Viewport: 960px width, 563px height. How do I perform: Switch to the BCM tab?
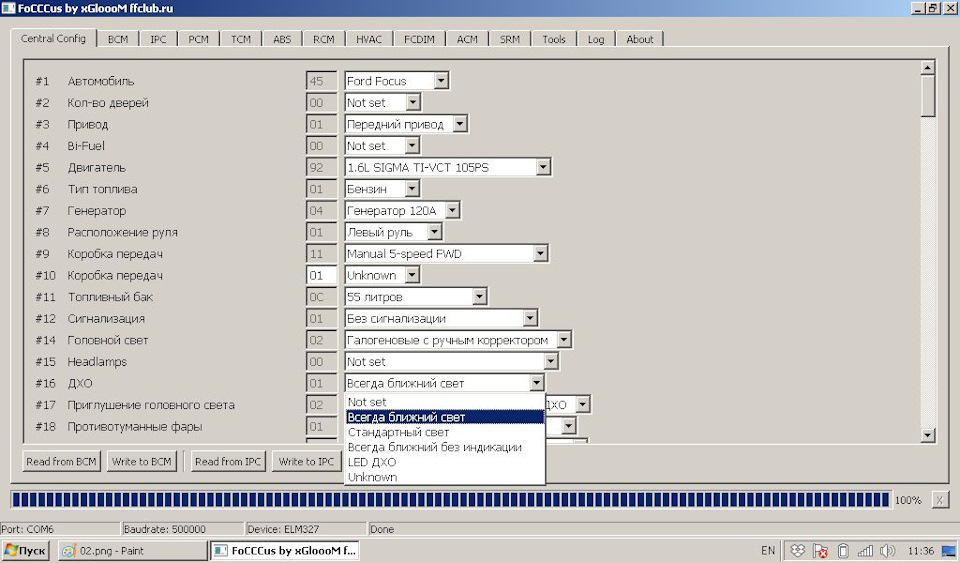tap(118, 39)
